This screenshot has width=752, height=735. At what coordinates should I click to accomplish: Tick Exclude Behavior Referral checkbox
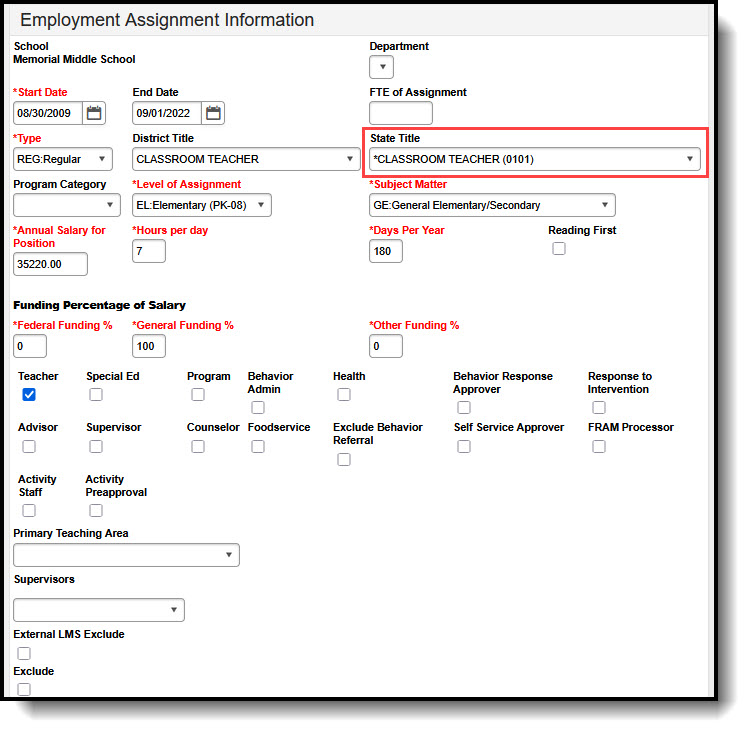(x=344, y=459)
